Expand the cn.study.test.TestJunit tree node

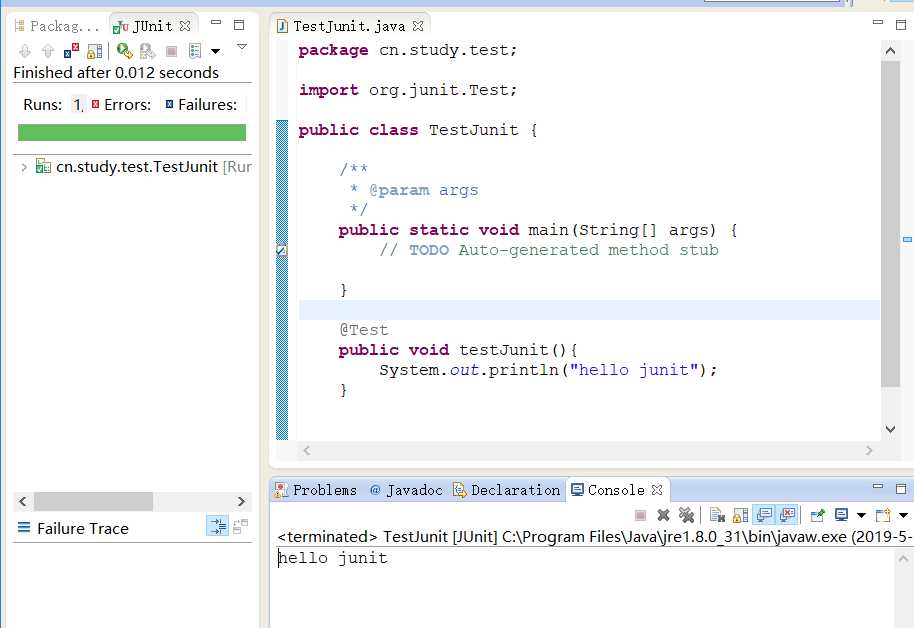pyautogui.click(x=24, y=167)
